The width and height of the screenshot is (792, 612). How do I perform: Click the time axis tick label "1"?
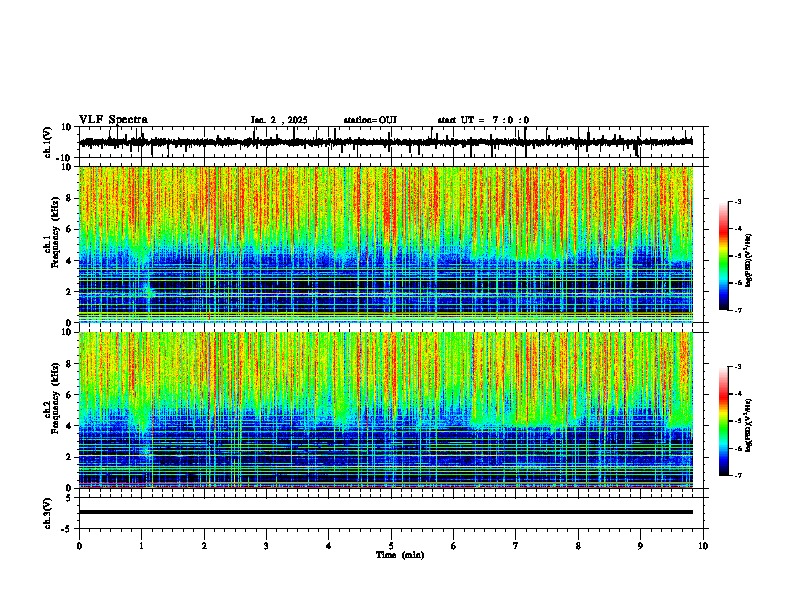point(141,546)
